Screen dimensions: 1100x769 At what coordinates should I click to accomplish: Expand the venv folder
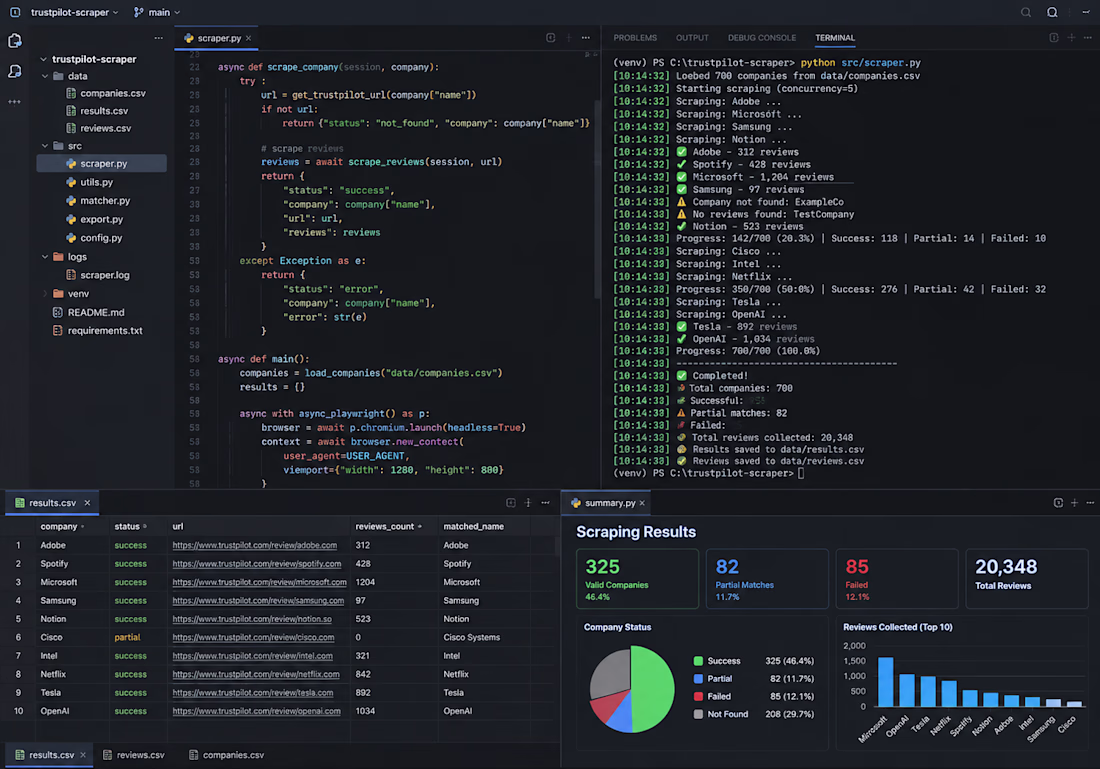[45, 293]
